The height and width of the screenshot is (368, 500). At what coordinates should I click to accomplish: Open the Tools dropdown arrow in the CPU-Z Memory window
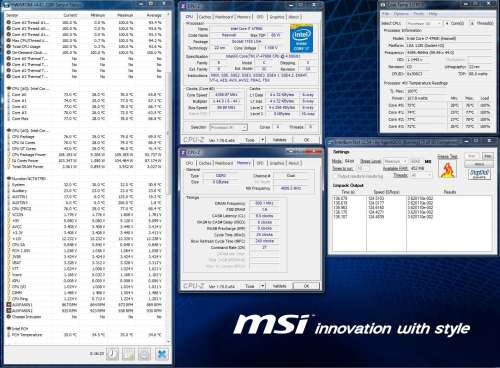(263, 286)
